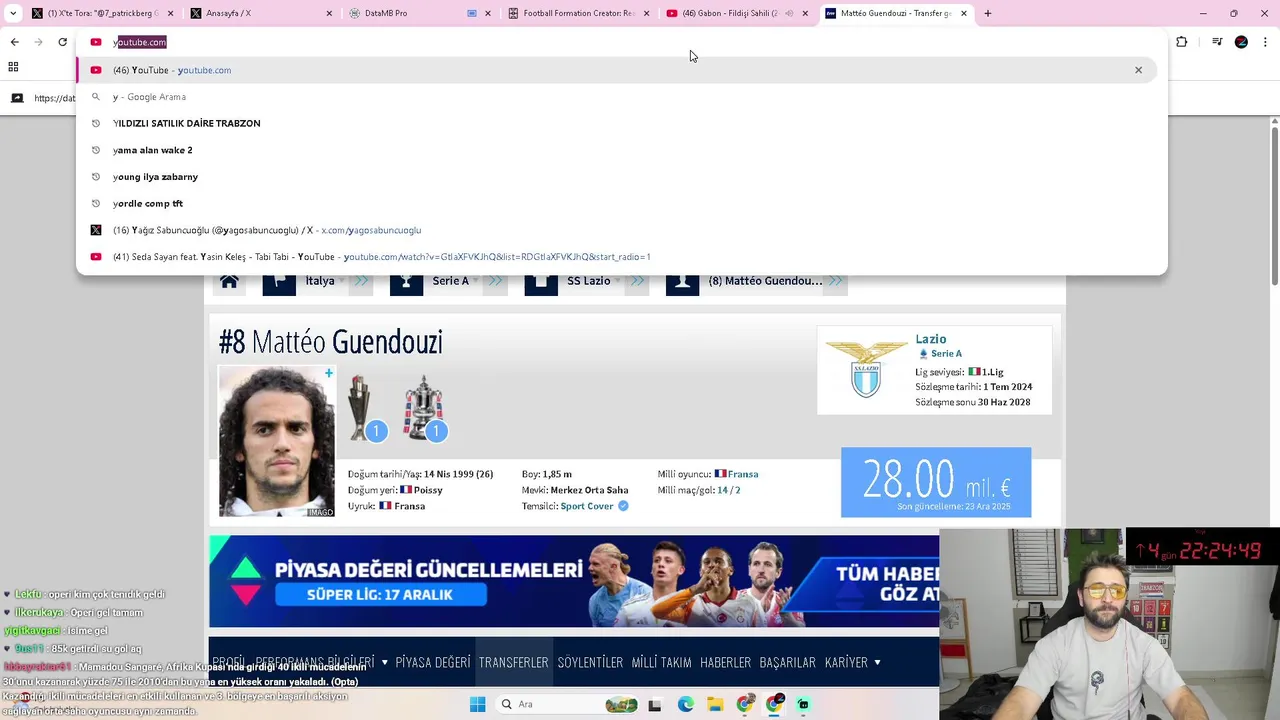Close the DataMB Pro tab
This screenshot has width=1280, height=720.
coord(488,13)
